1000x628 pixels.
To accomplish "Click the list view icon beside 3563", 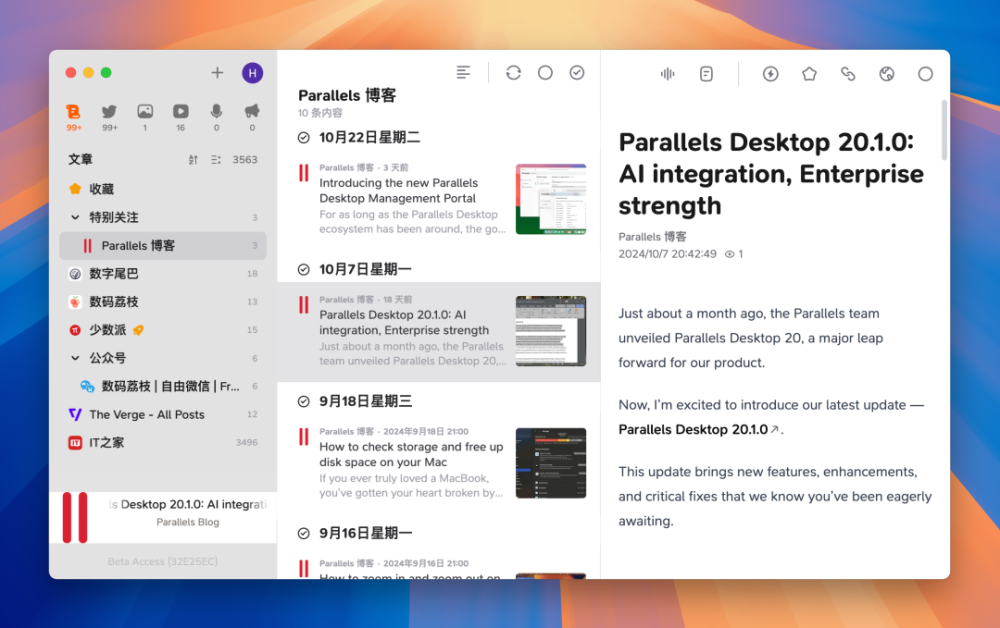I will [216, 160].
